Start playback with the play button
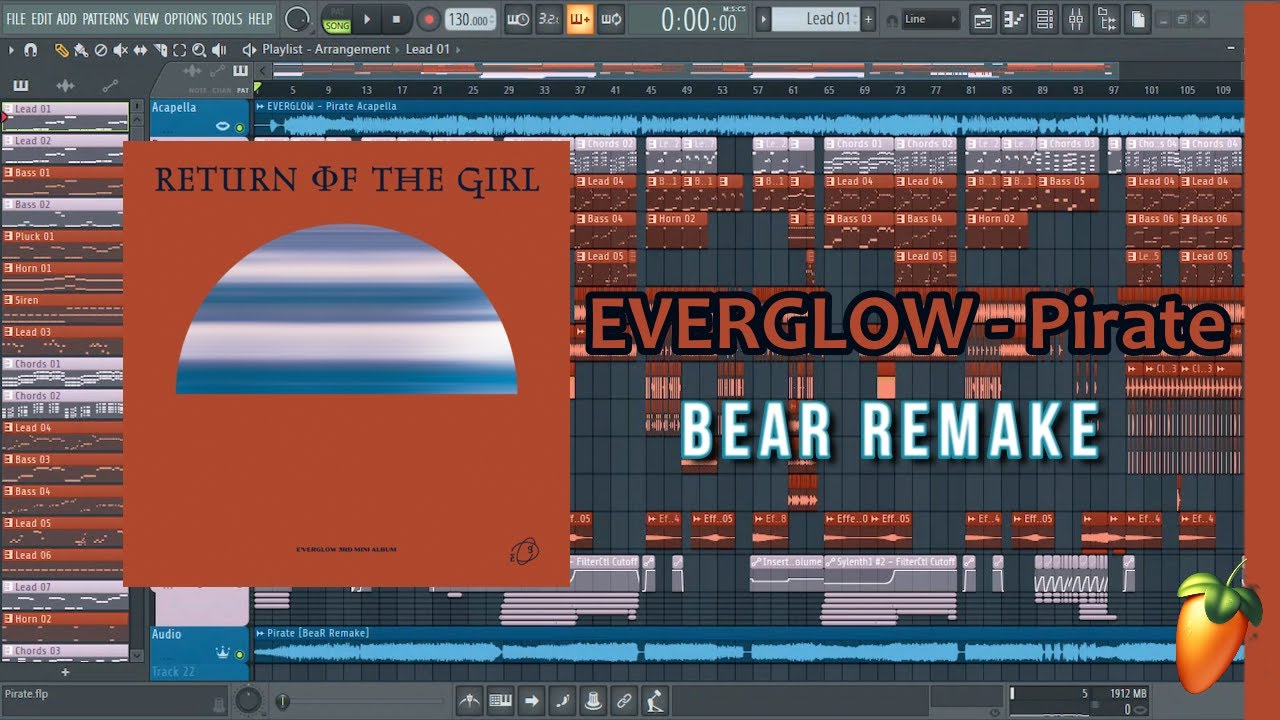The height and width of the screenshot is (720, 1280). pos(367,19)
